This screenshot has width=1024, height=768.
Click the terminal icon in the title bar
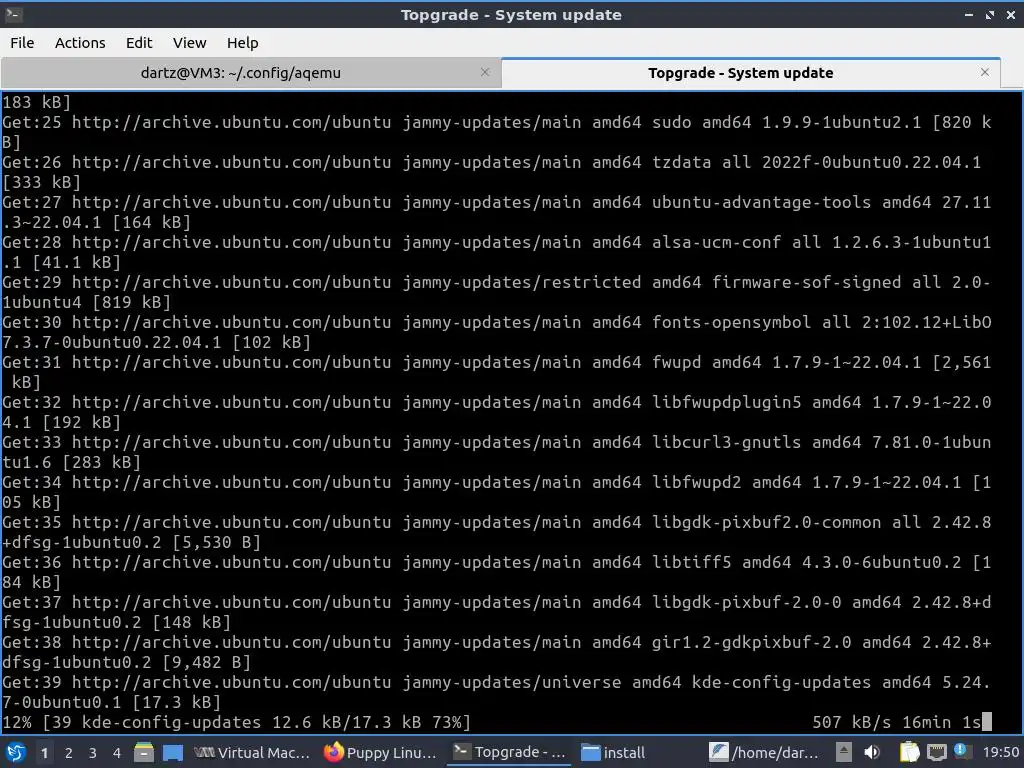(14, 14)
